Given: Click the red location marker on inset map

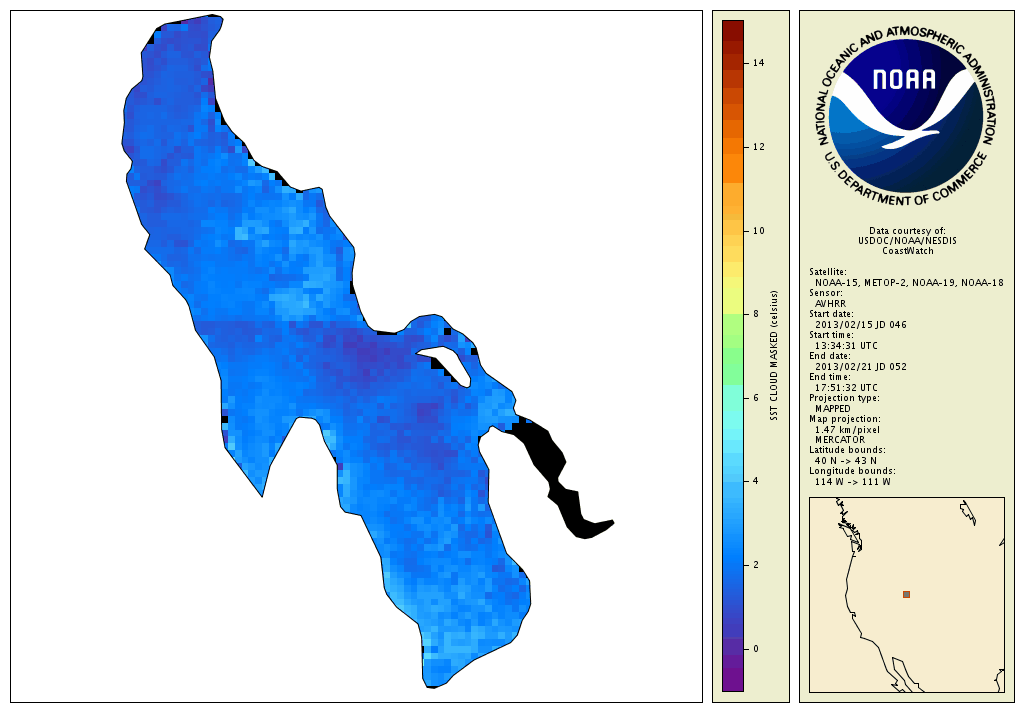Looking at the screenshot, I should coord(906,594).
